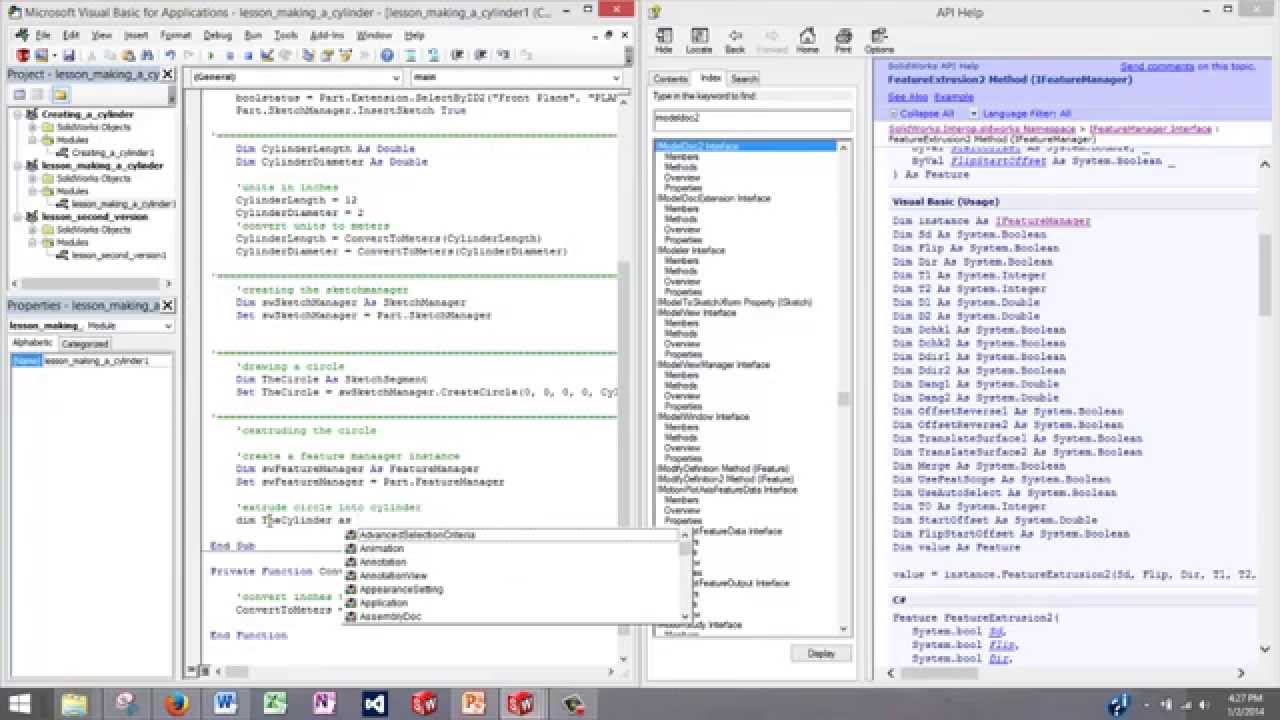Open the Debug menu

click(x=217, y=35)
